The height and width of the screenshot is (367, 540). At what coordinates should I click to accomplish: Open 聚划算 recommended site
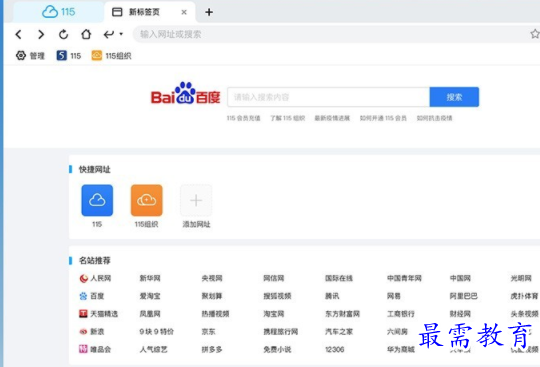pos(212,296)
